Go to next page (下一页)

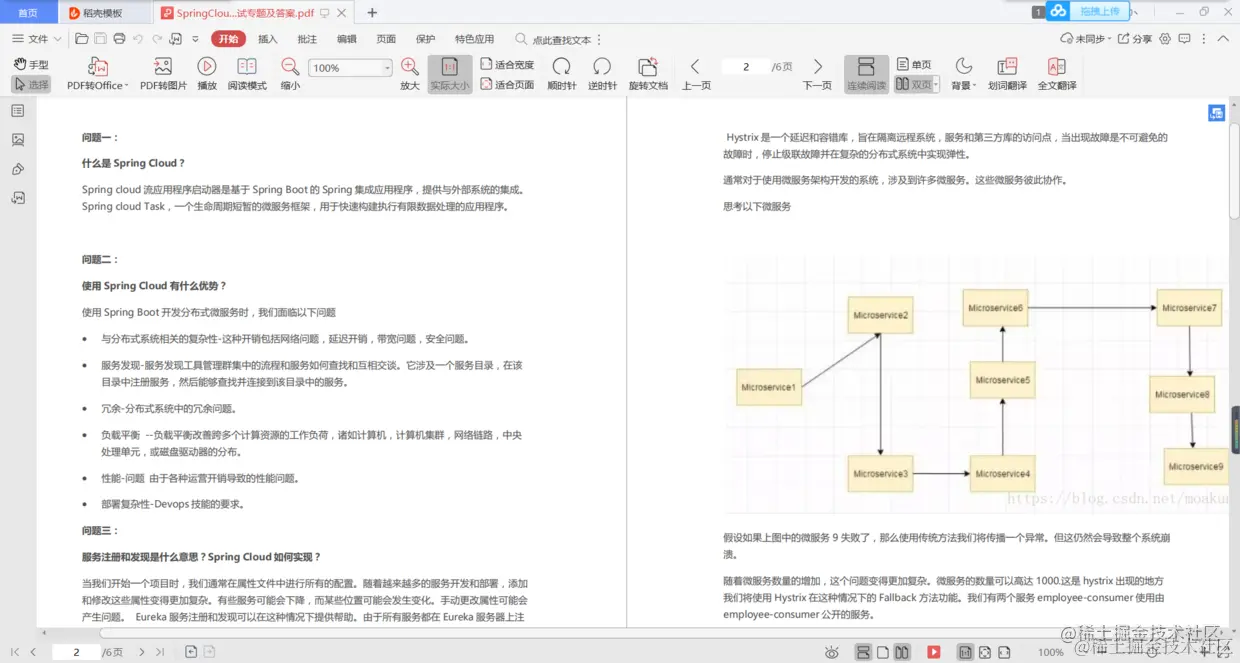pos(817,74)
